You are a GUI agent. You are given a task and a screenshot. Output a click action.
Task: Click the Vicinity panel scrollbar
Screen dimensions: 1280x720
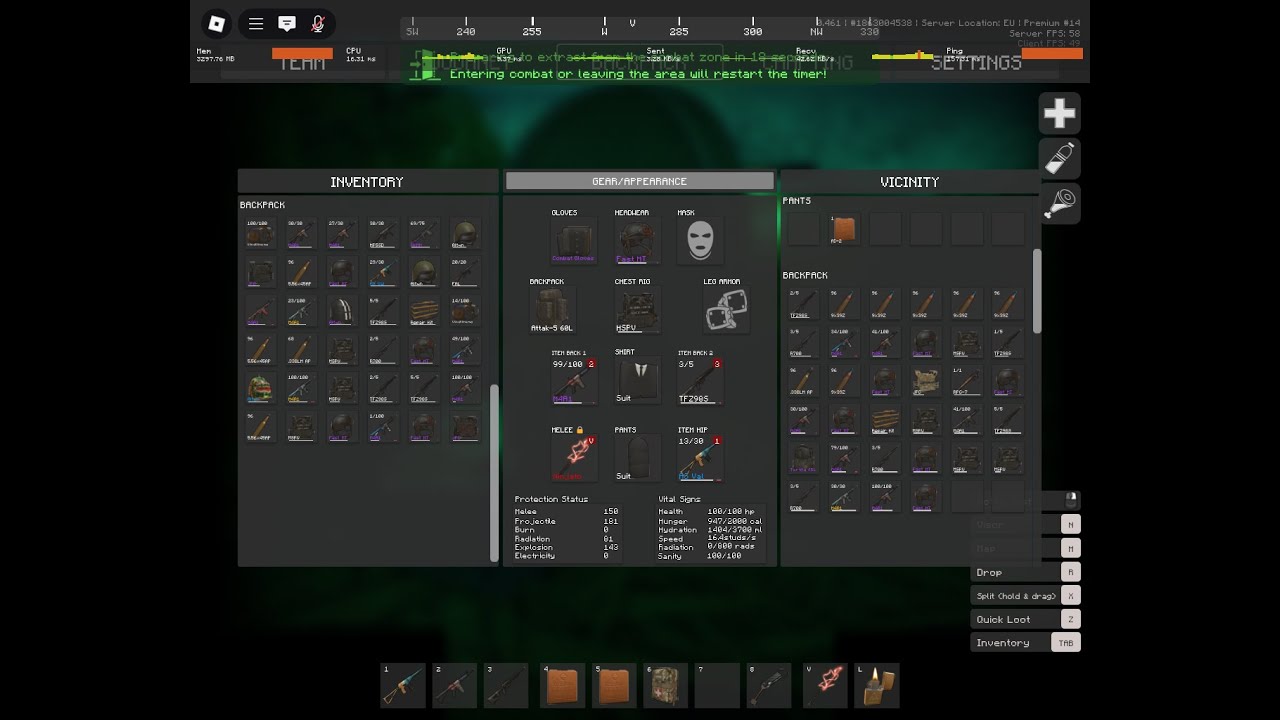pyautogui.click(x=1037, y=290)
